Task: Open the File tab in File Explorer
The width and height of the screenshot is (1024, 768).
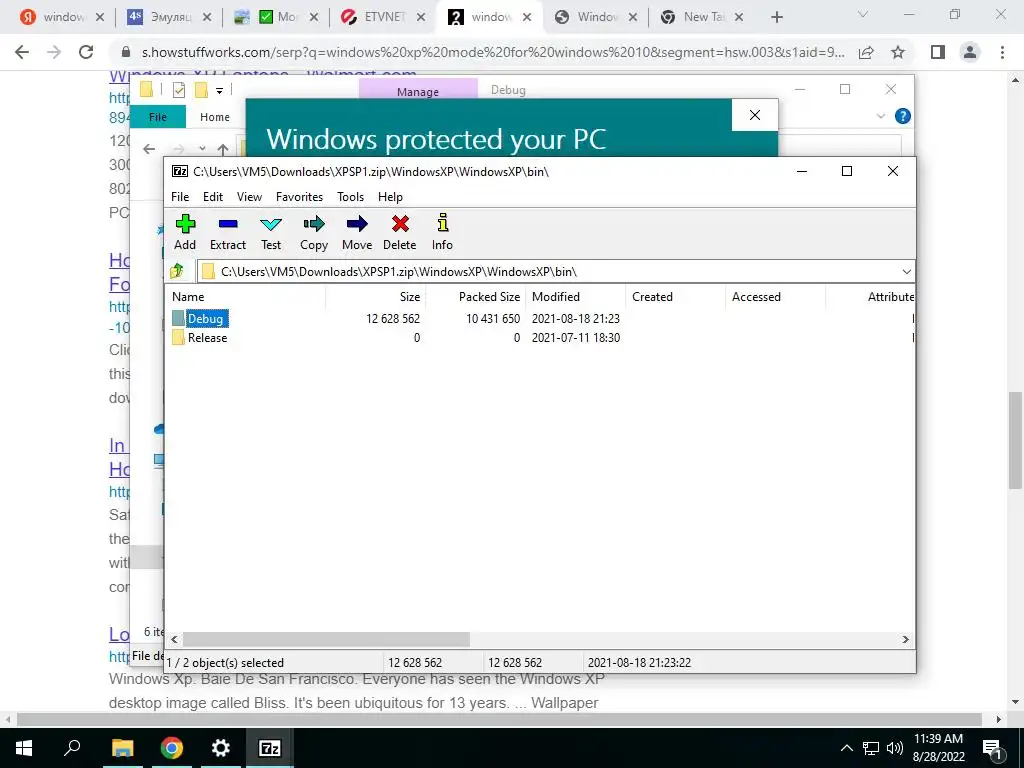Action: (158, 117)
